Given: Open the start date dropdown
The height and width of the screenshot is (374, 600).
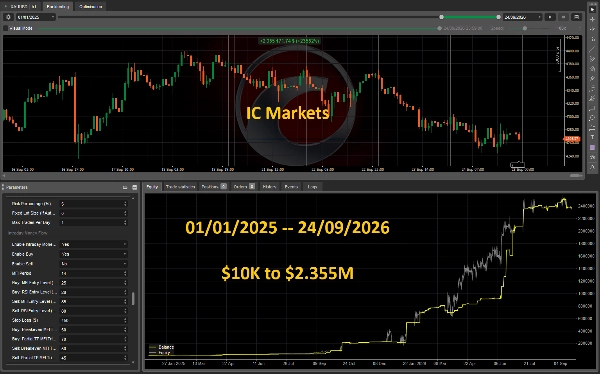Looking at the screenshot, I should point(36,17).
